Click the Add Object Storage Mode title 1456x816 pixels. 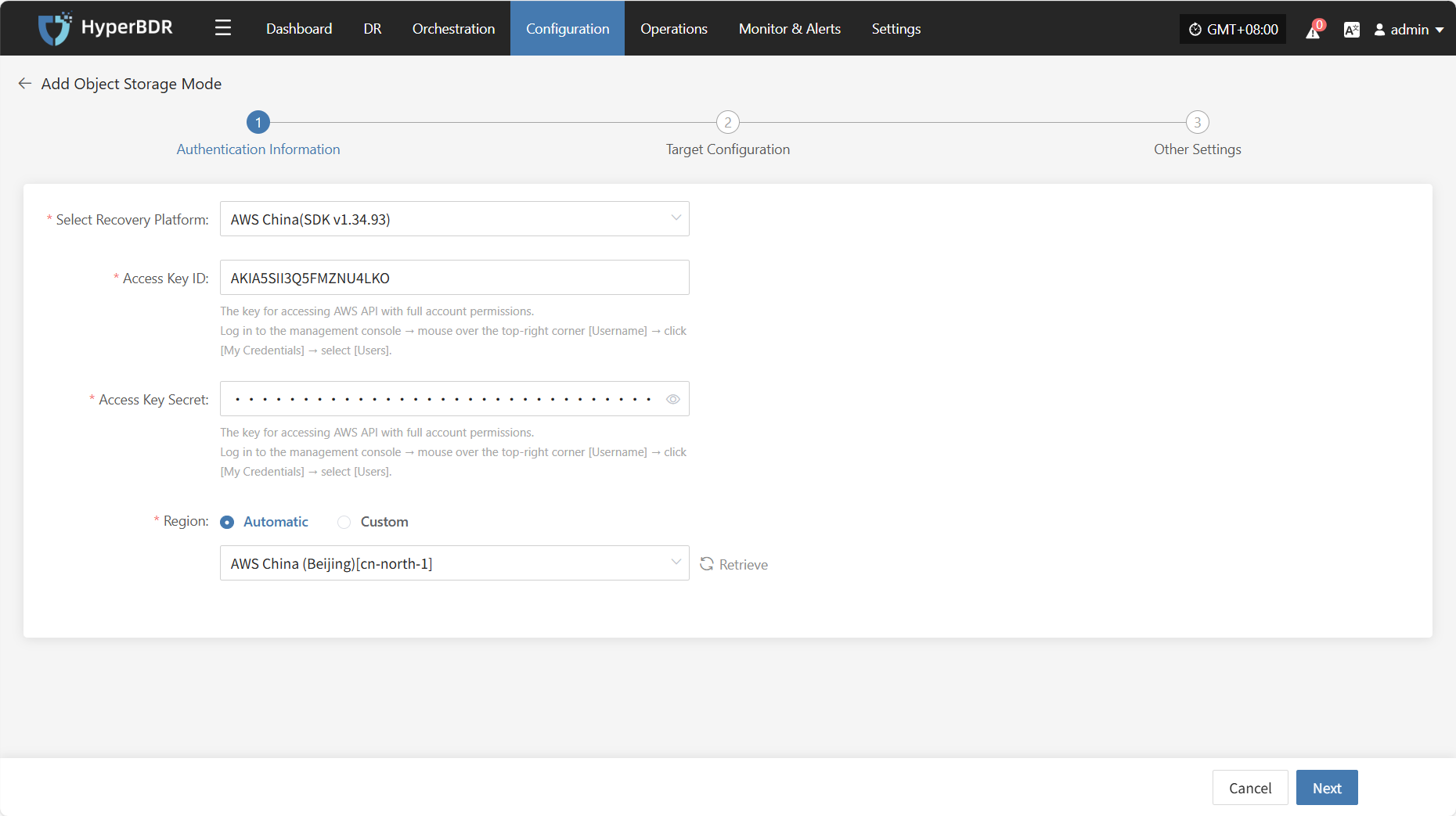(x=132, y=84)
